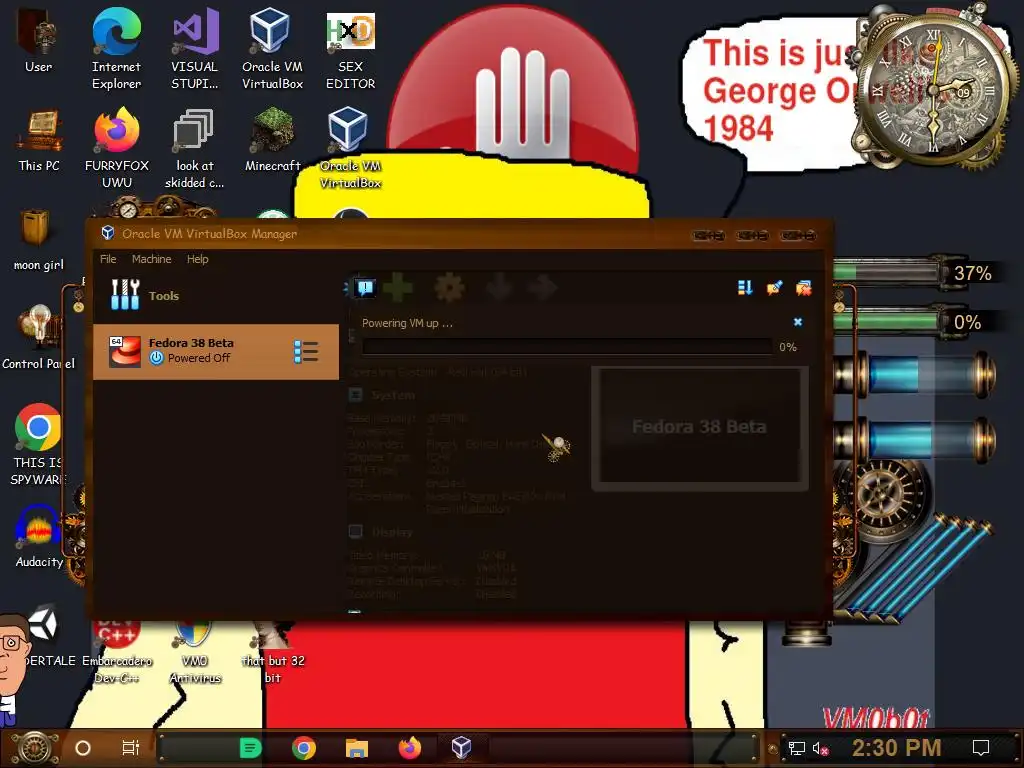This screenshot has height=768, width=1024.
Task: Open Task View from the taskbar
Action: tap(131, 748)
